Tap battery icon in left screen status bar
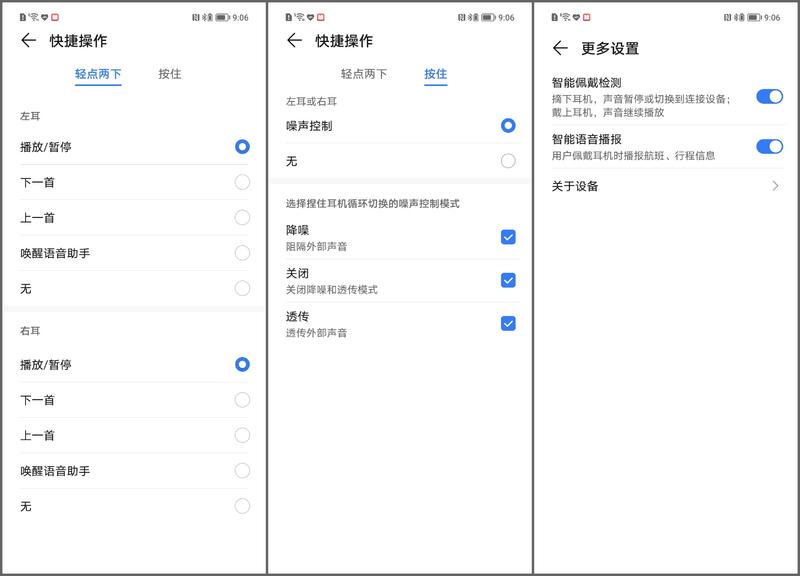Viewport: 800px width, 576px height. [222, 17]
